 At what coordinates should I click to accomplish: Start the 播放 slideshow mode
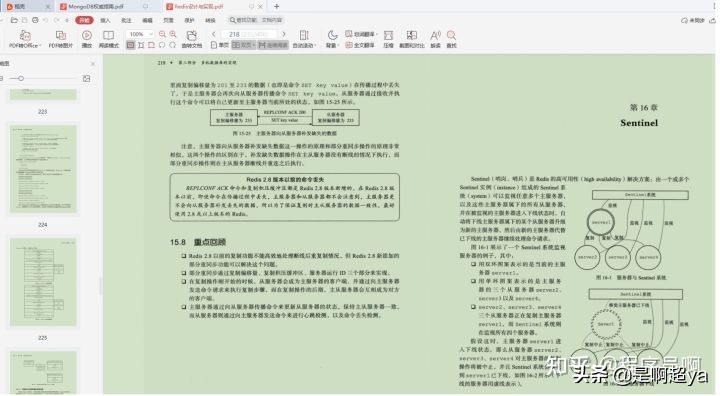(87, 39)
